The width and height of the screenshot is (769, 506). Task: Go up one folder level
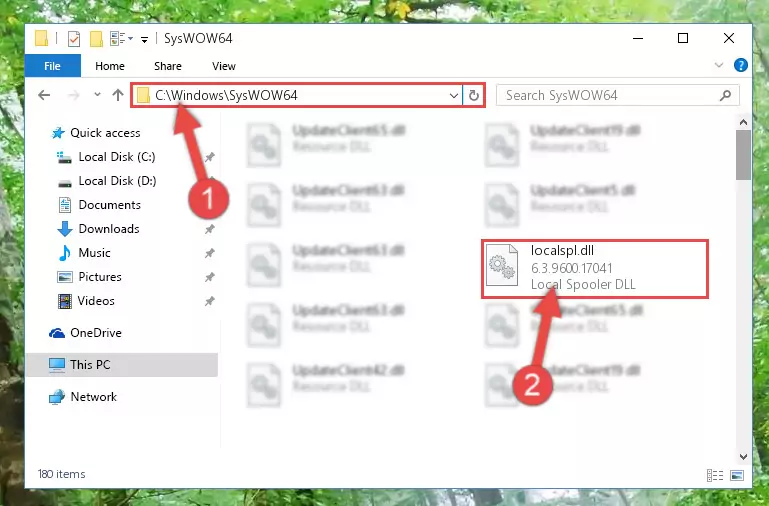tap(118, 95)
